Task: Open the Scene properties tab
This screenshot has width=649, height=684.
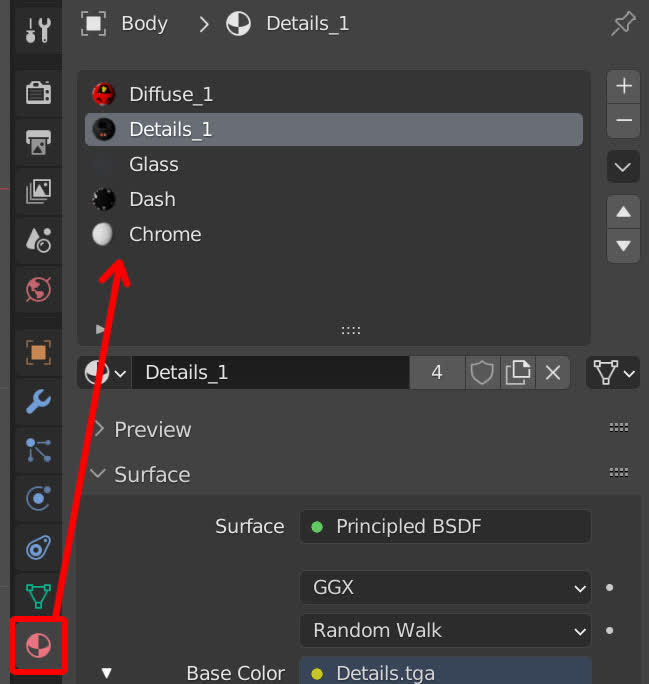Action: 38,239
